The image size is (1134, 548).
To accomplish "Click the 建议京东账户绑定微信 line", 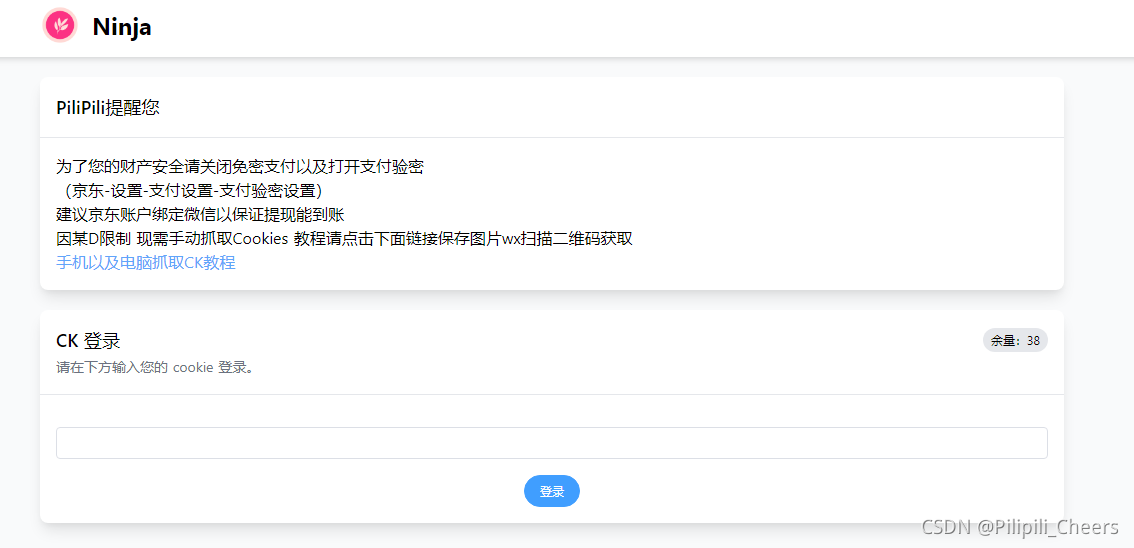I will click(200, 215).
